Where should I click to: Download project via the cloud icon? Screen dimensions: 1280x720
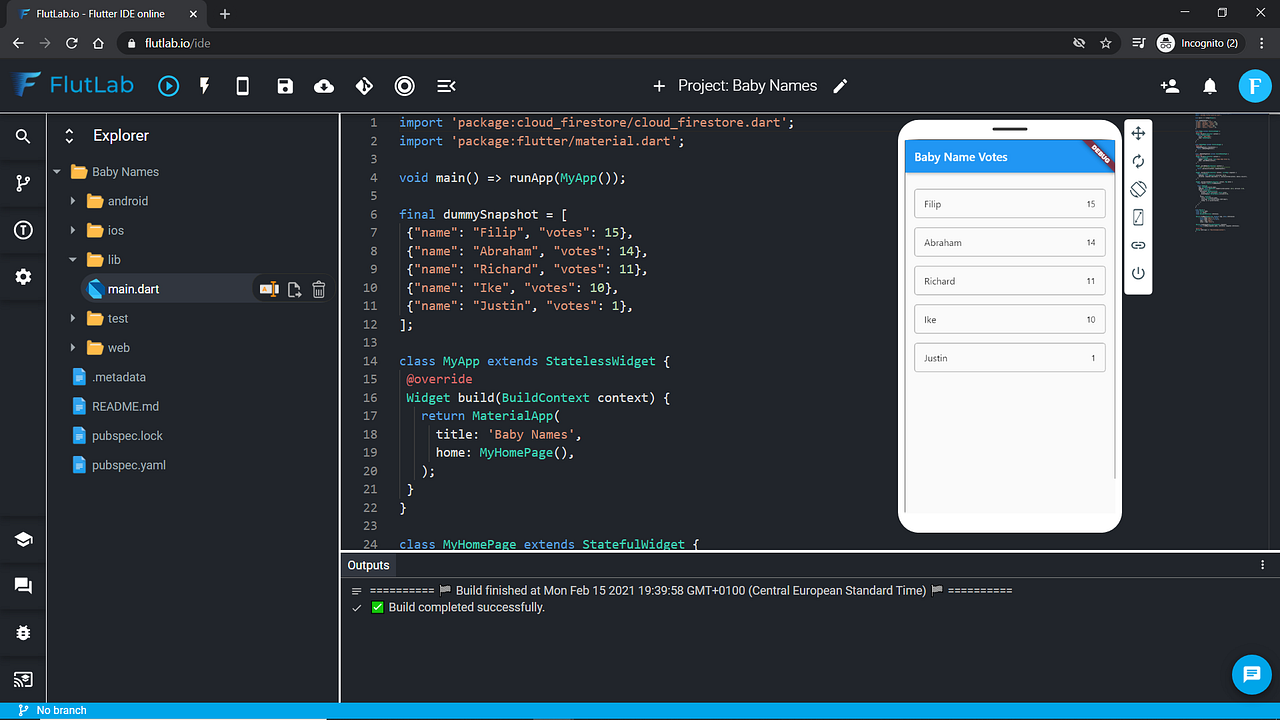point(323,86)
